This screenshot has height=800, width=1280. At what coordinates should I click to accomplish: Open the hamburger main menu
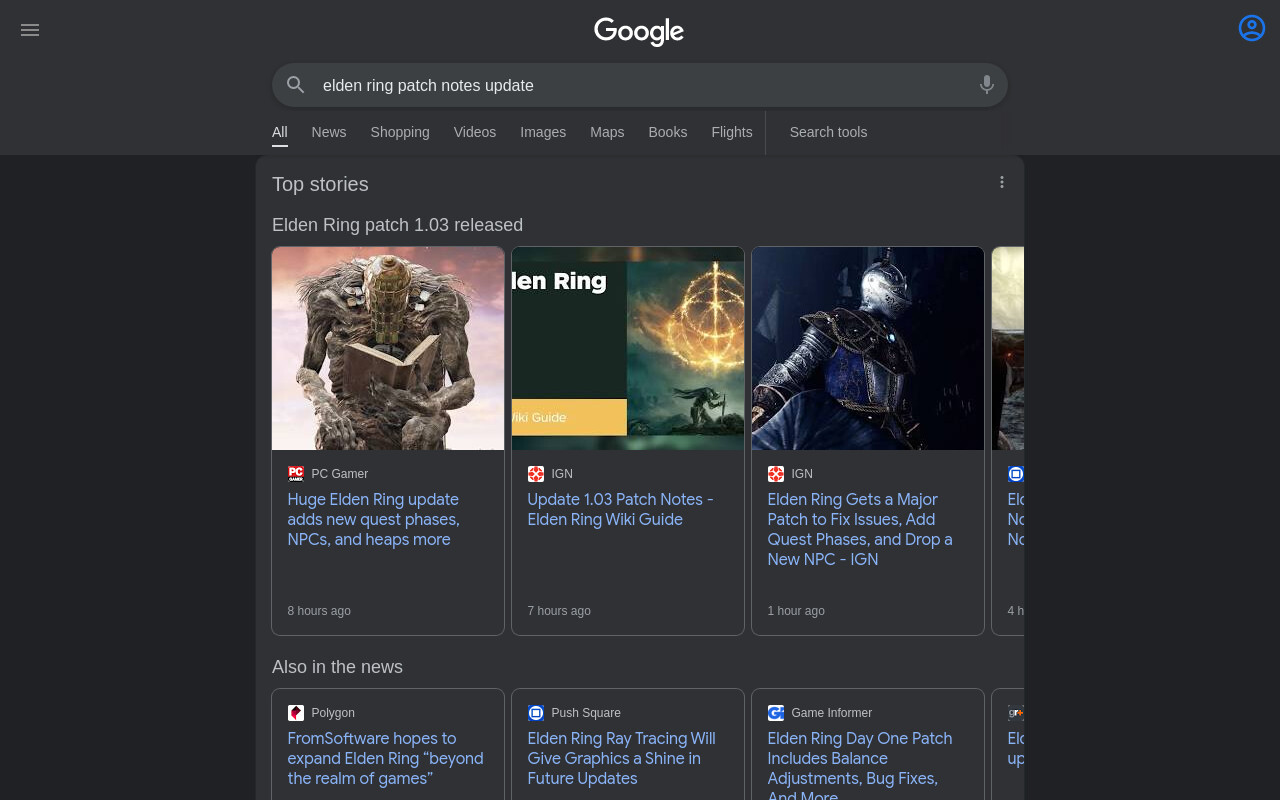[30, 30]
